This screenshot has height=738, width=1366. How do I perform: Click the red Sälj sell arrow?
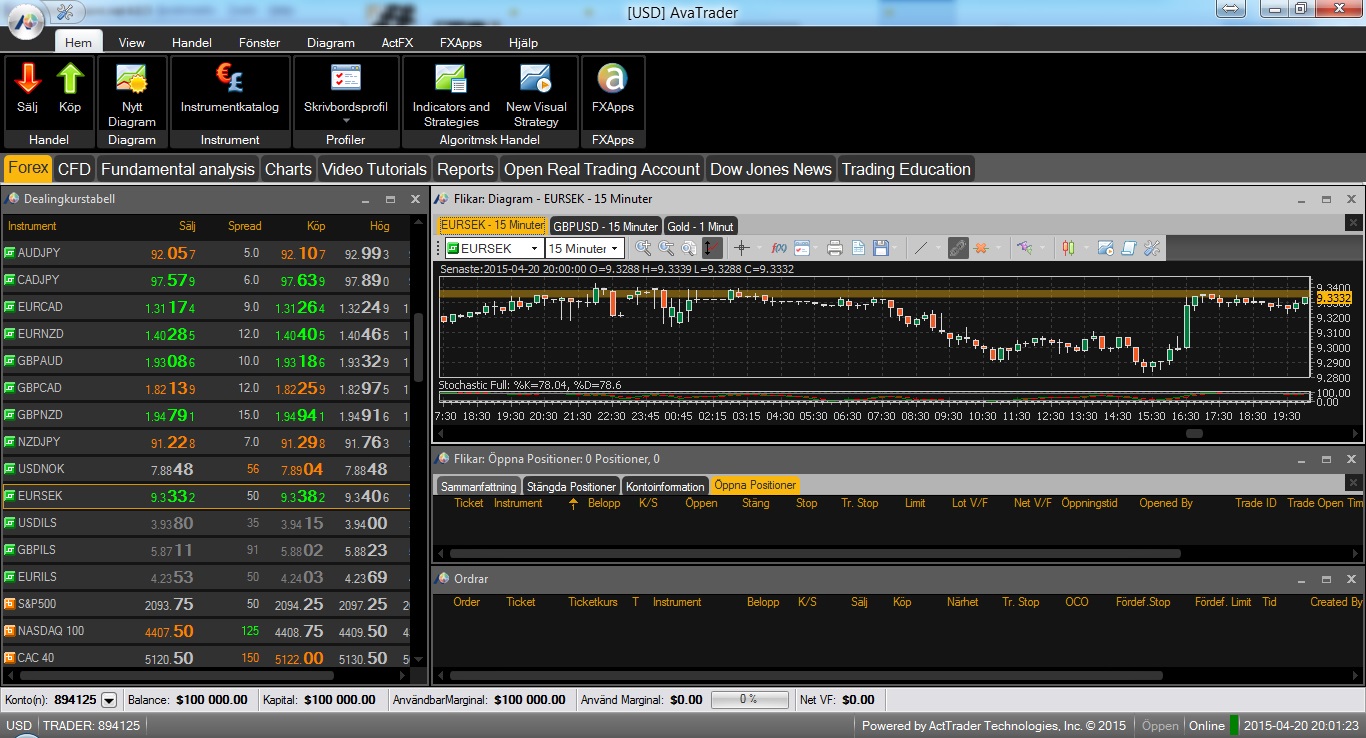click(x=27, y=79)
